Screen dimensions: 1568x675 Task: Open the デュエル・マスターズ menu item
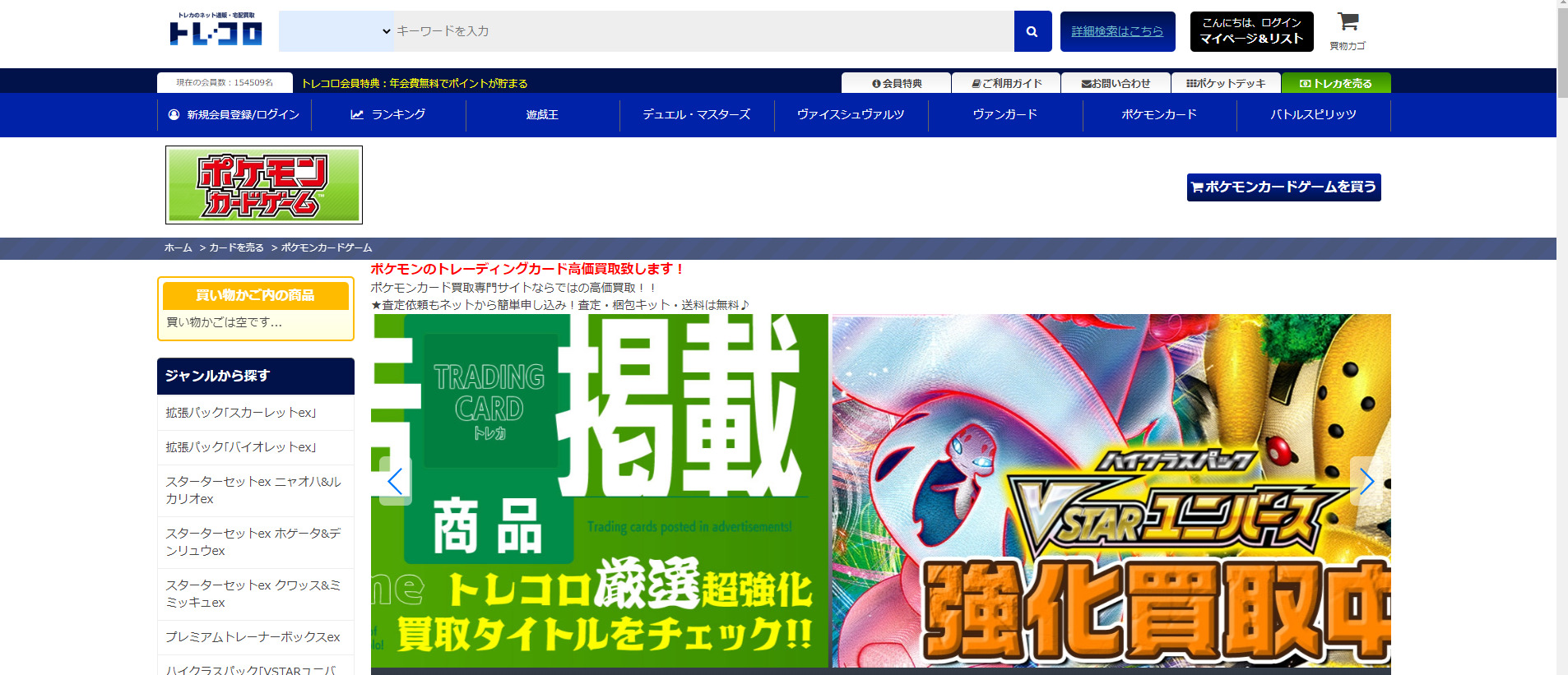[697, 115]
